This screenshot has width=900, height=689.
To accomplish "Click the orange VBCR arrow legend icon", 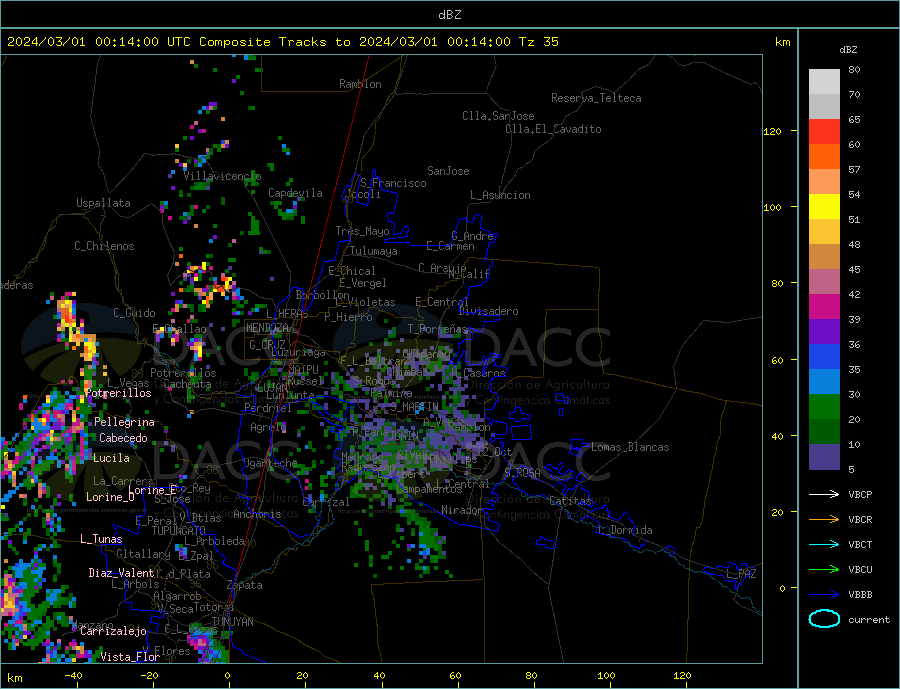I will tap(824, 520).
